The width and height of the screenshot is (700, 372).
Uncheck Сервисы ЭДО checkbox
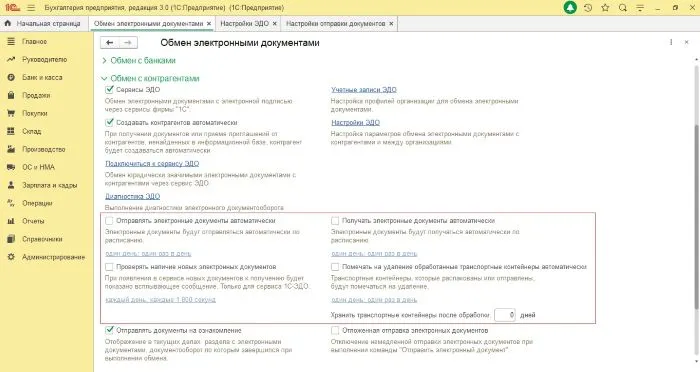pos(109,89)
